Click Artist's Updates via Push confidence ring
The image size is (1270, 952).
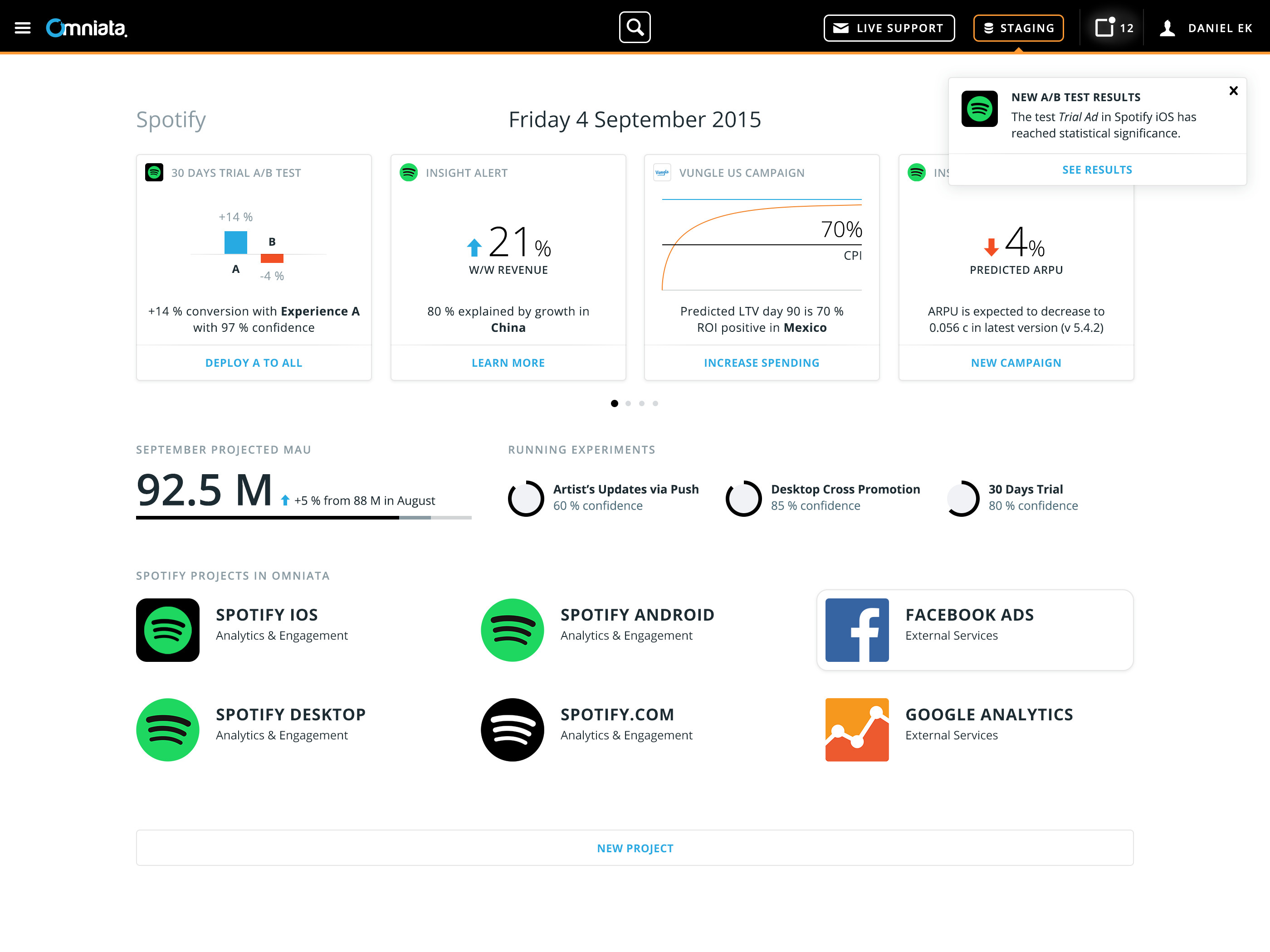point(526,498)
